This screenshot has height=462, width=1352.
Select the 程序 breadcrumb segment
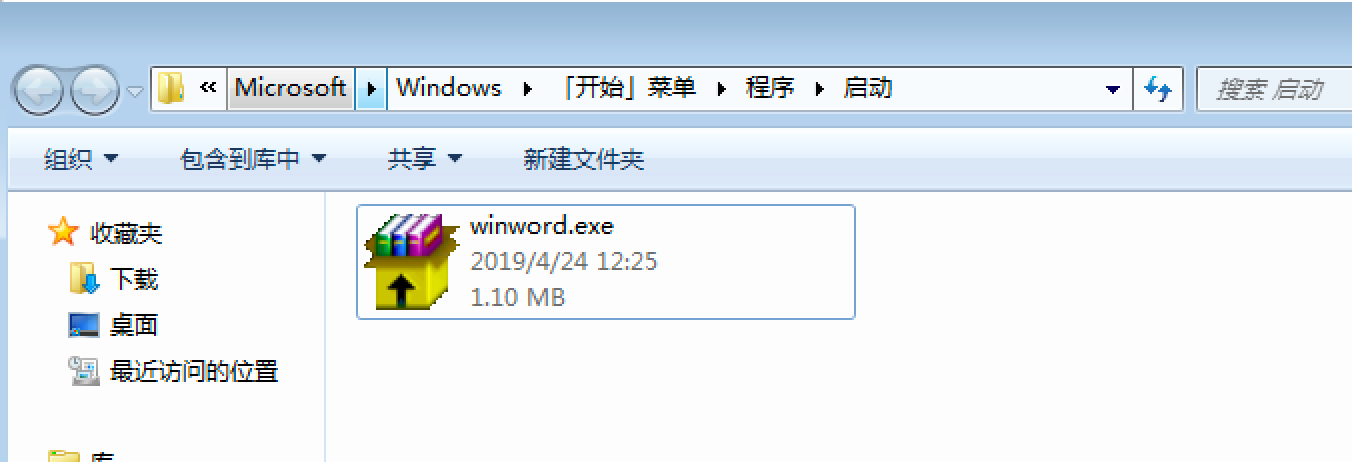click(770, 88)
